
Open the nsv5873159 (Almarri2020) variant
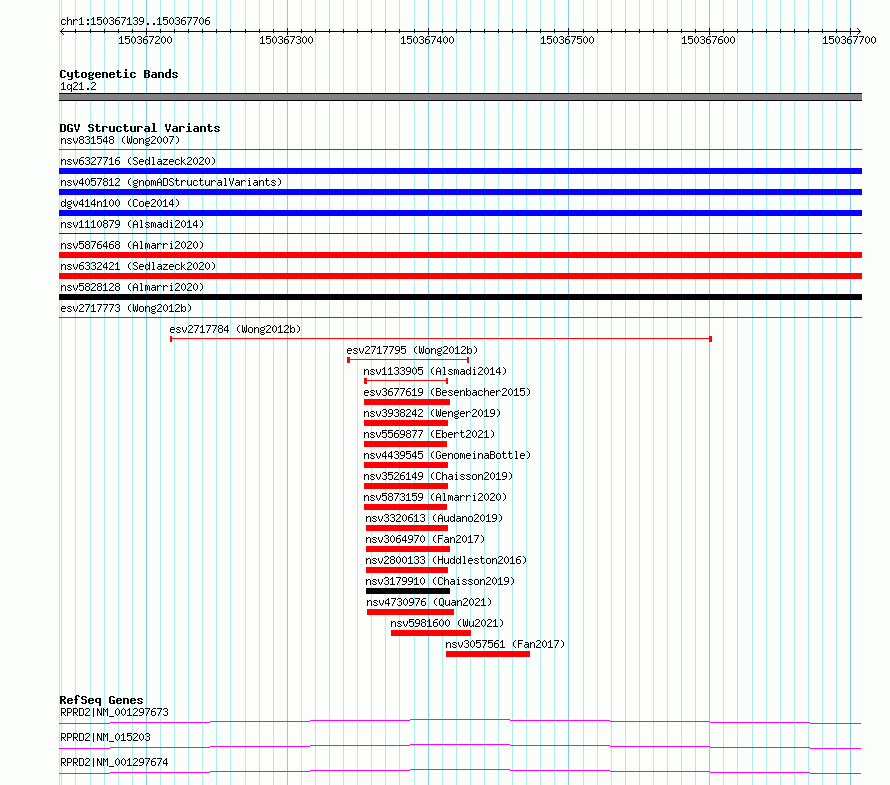click(435, 497)
